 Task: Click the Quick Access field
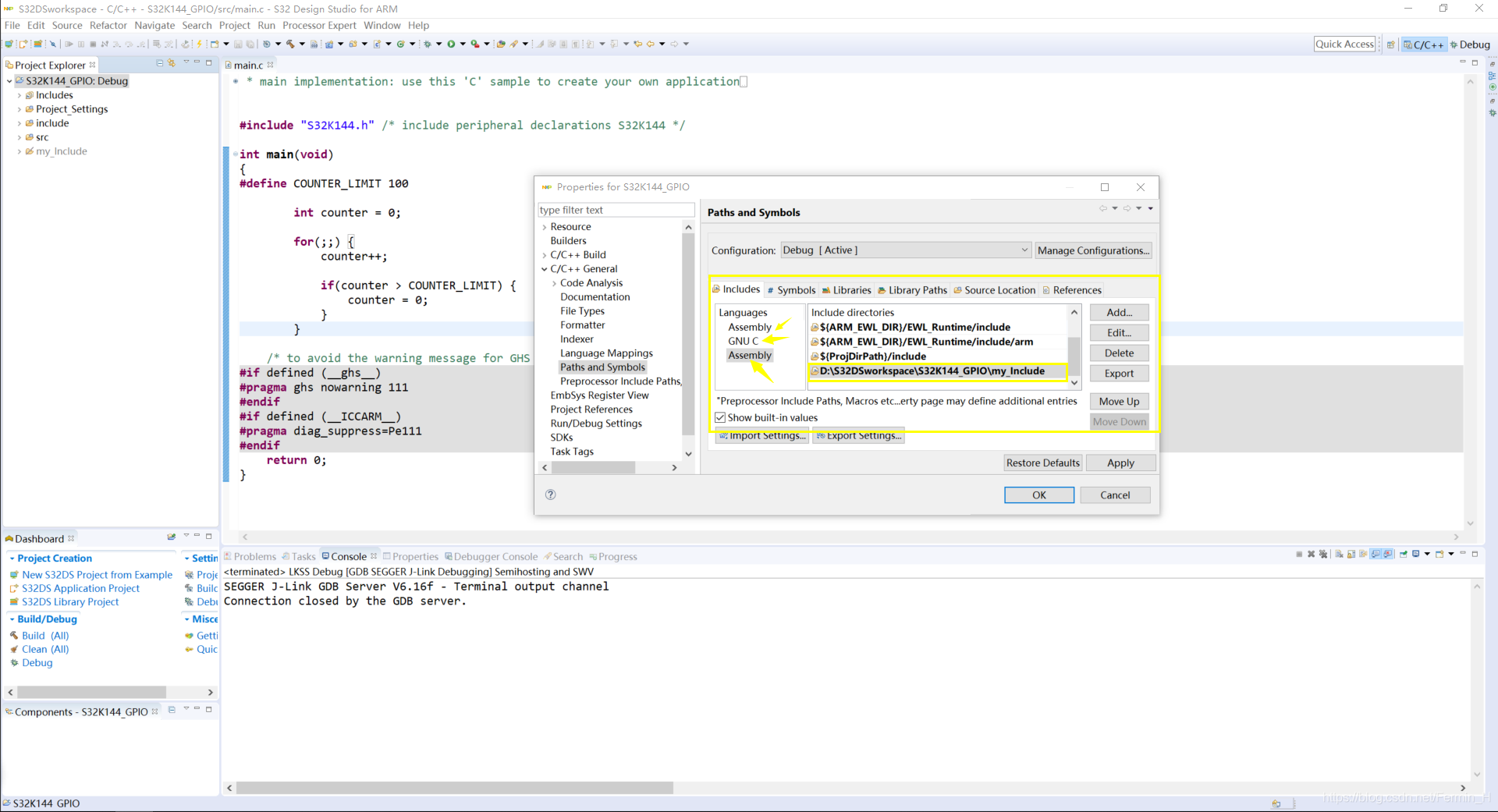click(x=1344, y=44)
